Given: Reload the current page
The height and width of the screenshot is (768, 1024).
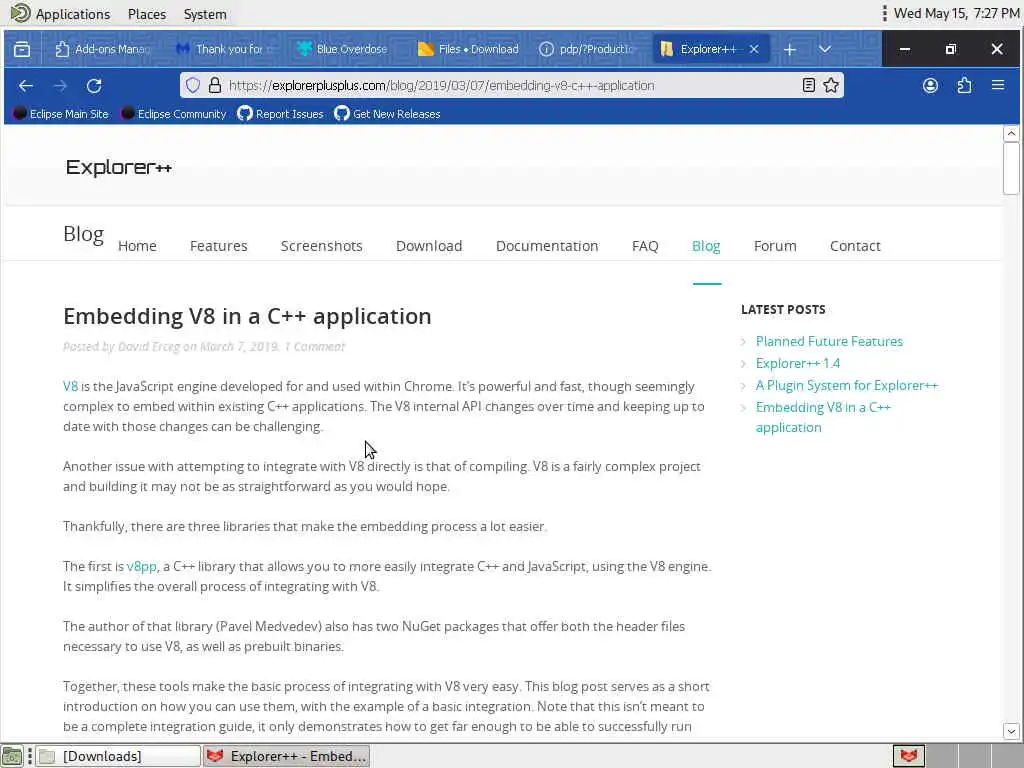Looking at the screenshot, I should (x=94, y=86).
